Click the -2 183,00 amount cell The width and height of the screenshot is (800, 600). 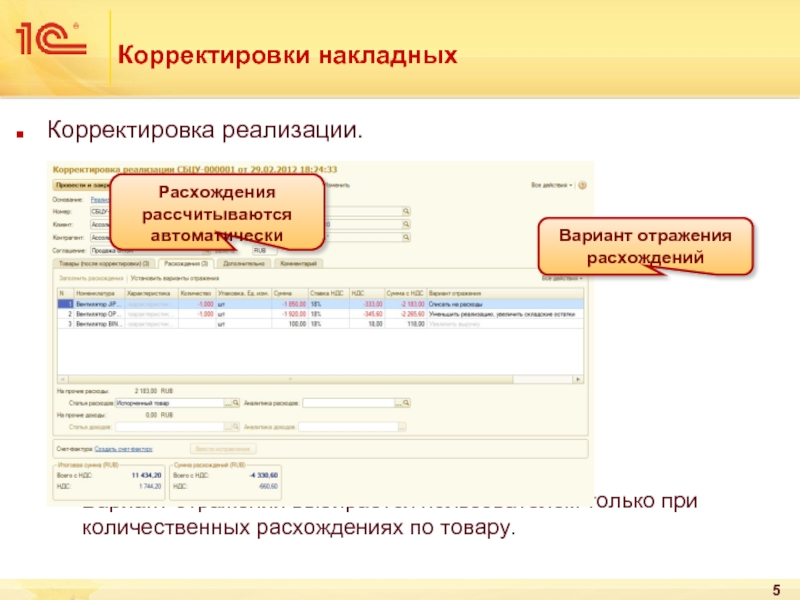(405, 304)
